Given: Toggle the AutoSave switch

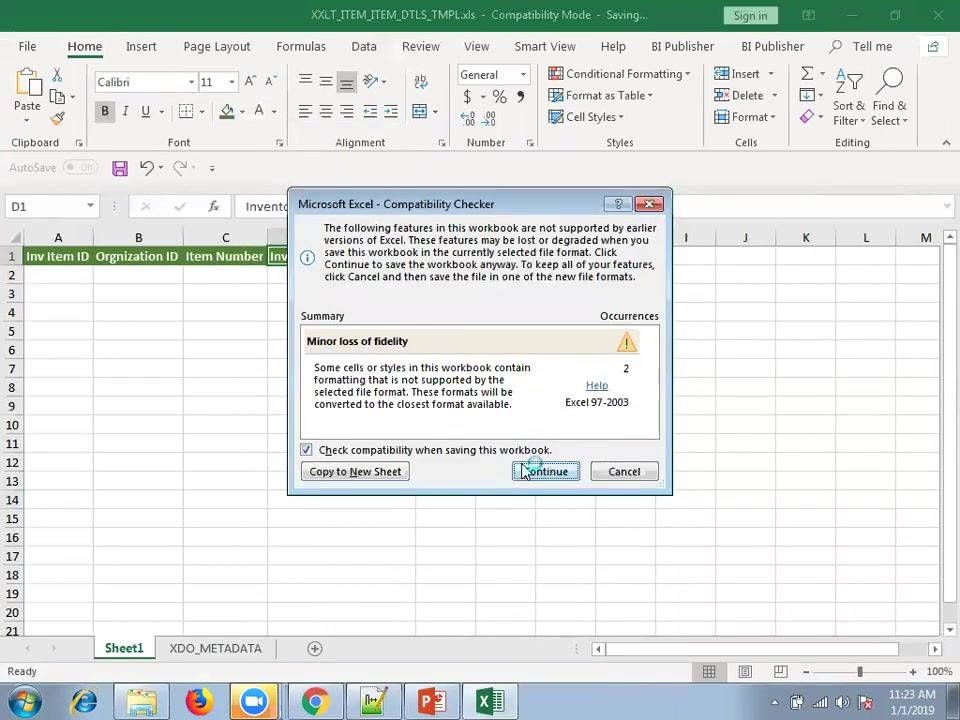Looking at the screenshot, I should (x=80, y=167).
